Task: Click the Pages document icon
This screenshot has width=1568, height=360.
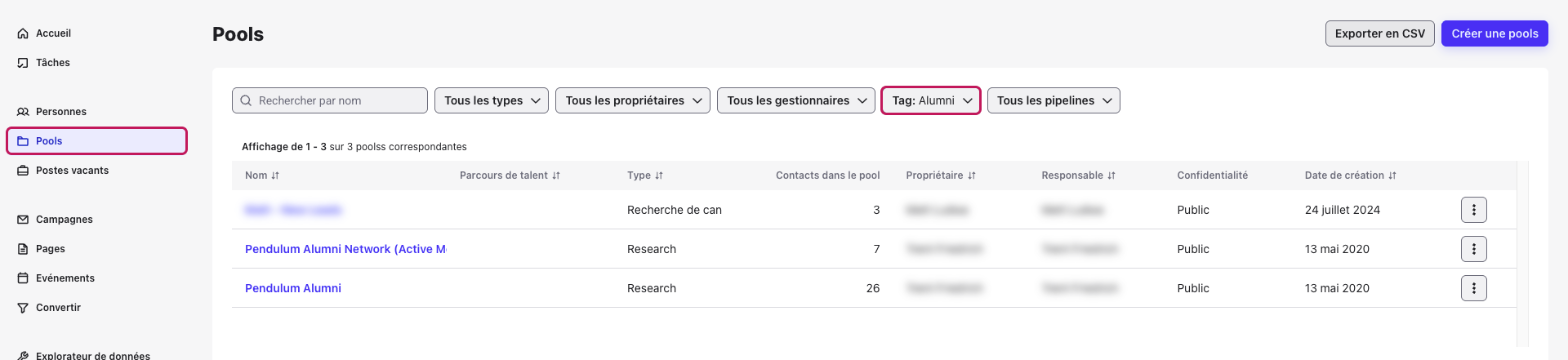Action: (23, 248)
